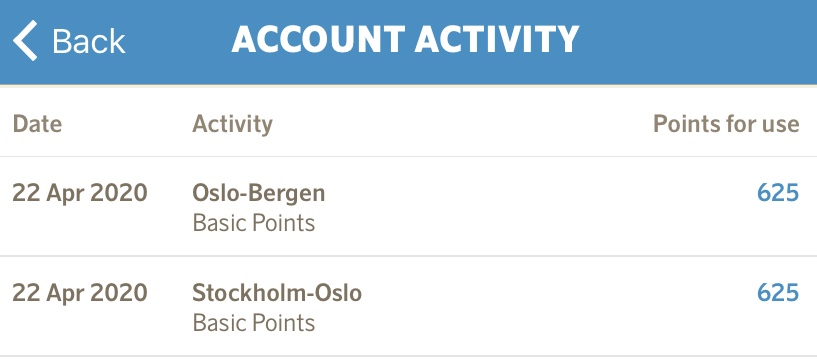Click the Date column header
Viewport: 817px width, 360px height.
(x=37, y=124)
